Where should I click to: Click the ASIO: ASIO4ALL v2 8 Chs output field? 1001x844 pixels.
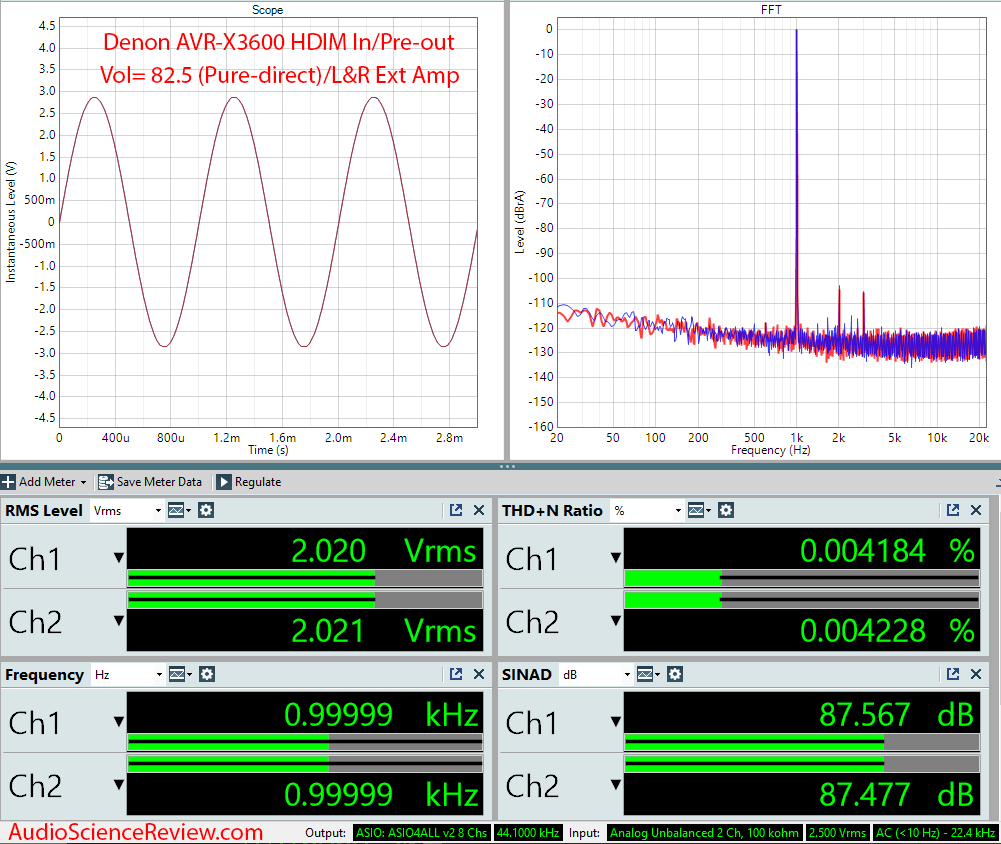coord(421,833)
